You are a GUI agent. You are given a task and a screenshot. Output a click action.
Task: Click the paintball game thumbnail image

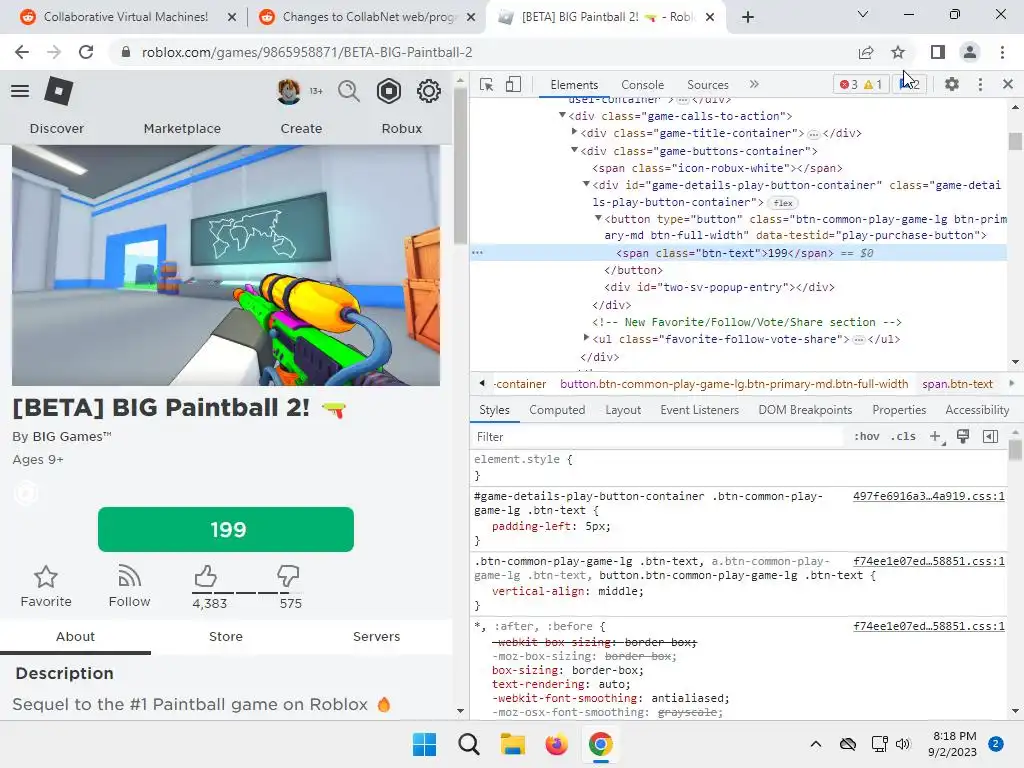[226, 265]
